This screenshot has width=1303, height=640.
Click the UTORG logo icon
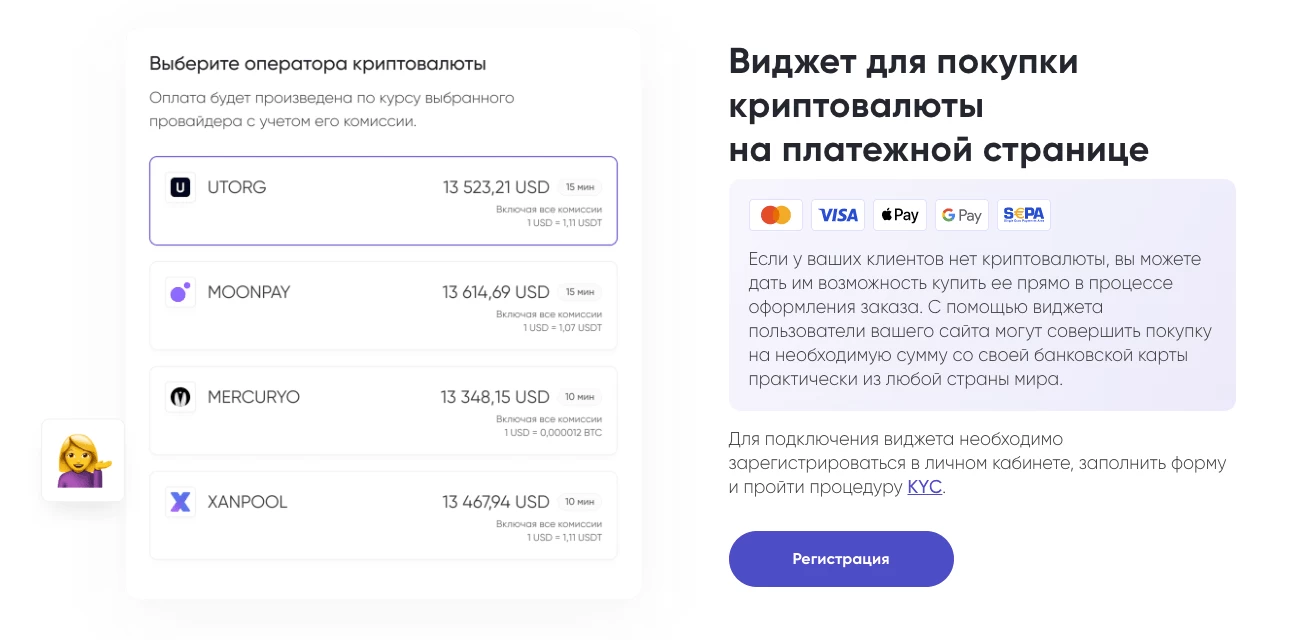pyautogui.click(x=180, y=187)
